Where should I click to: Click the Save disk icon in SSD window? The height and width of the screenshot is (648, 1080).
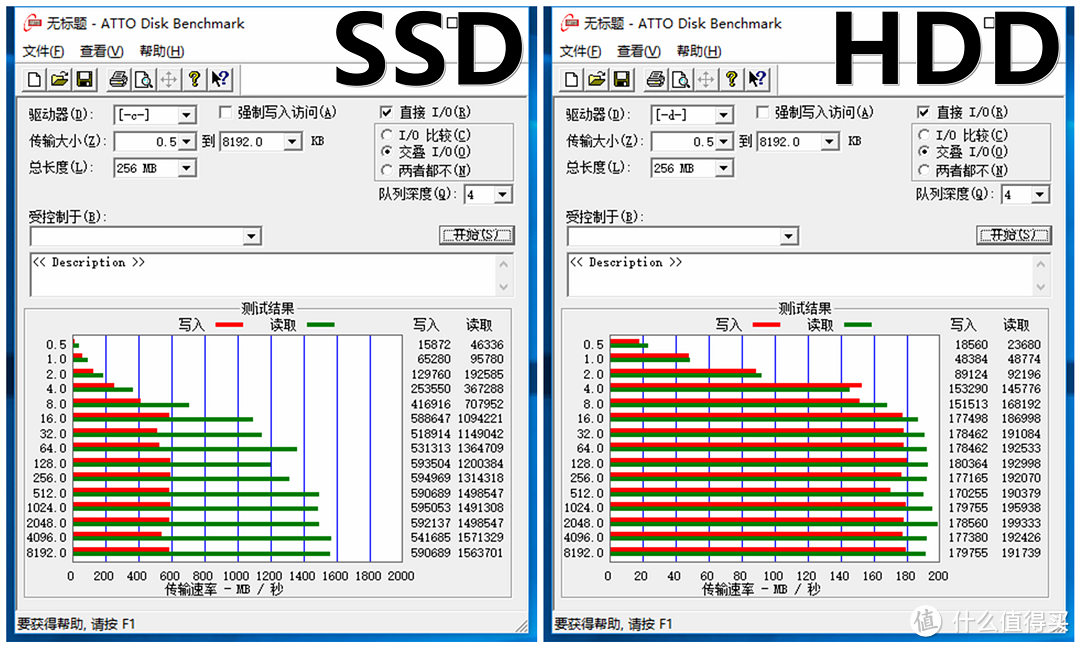pyautogui.click(x=85, y=79)
